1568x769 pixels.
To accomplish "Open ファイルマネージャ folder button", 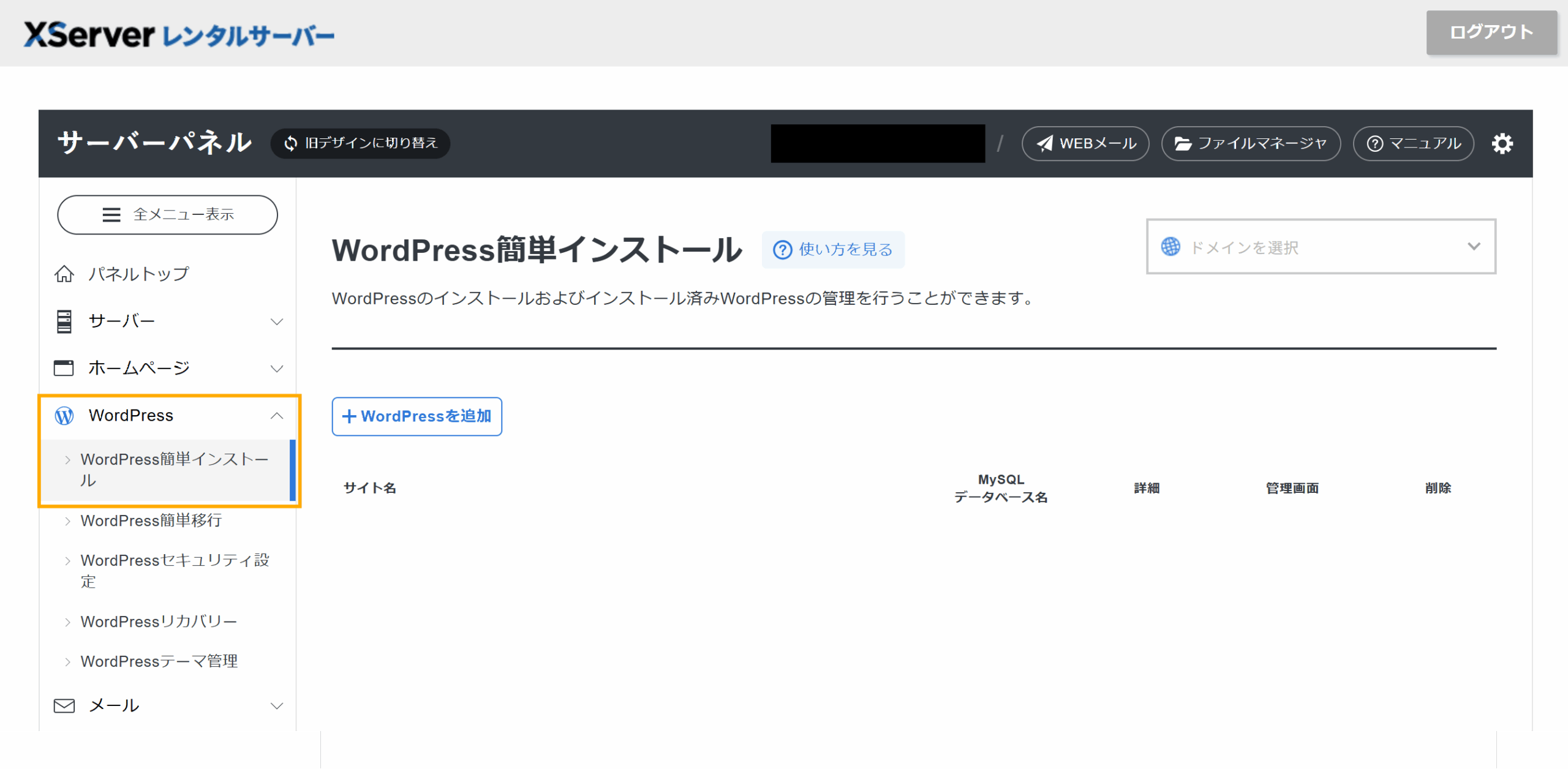I will [x=1250, y=144].
